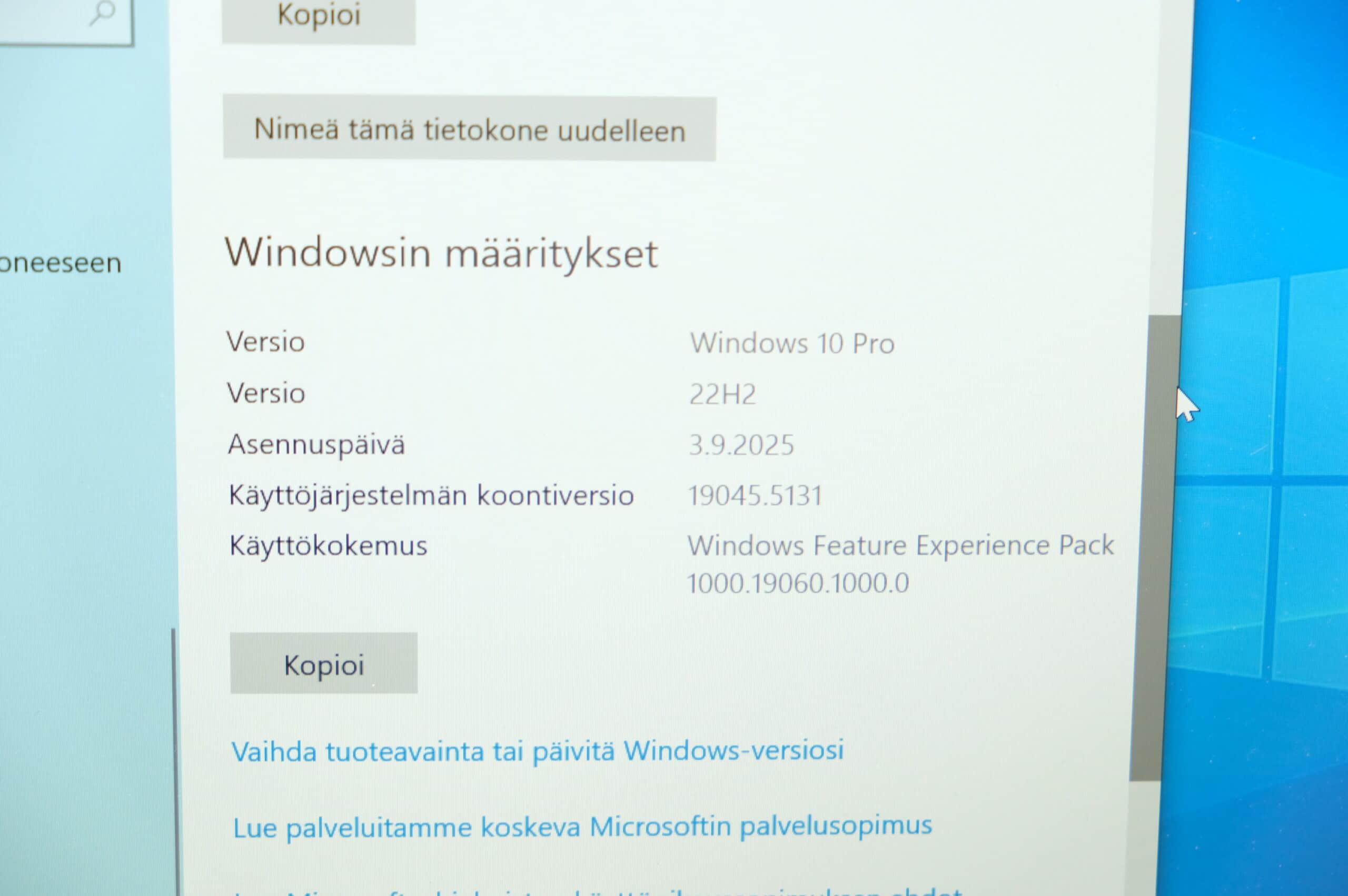Viewport: 1348px width, 896px height.
Task: Click the Kopioi button below Käyttökokemus
Action: coord(323,663)
